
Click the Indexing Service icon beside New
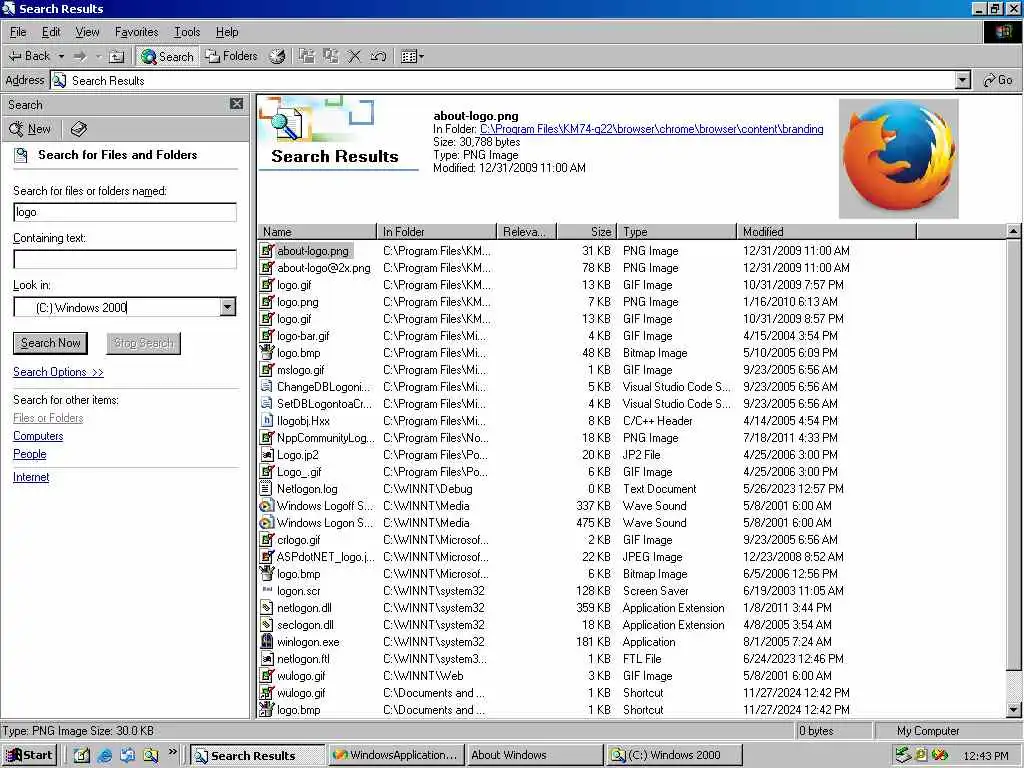[x=78, y=129]
